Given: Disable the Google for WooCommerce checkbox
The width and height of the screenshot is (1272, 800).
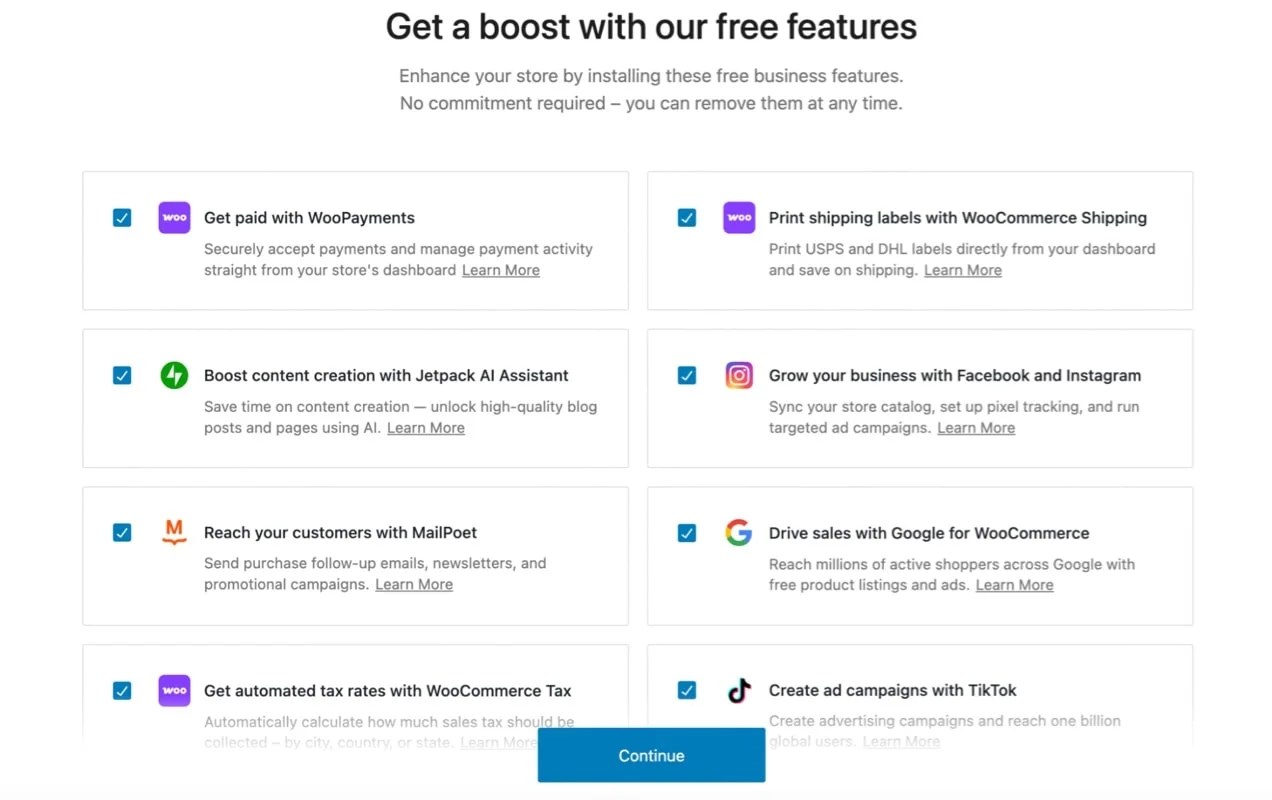Looking at the screenshot, I should click(x=686, y=533).
